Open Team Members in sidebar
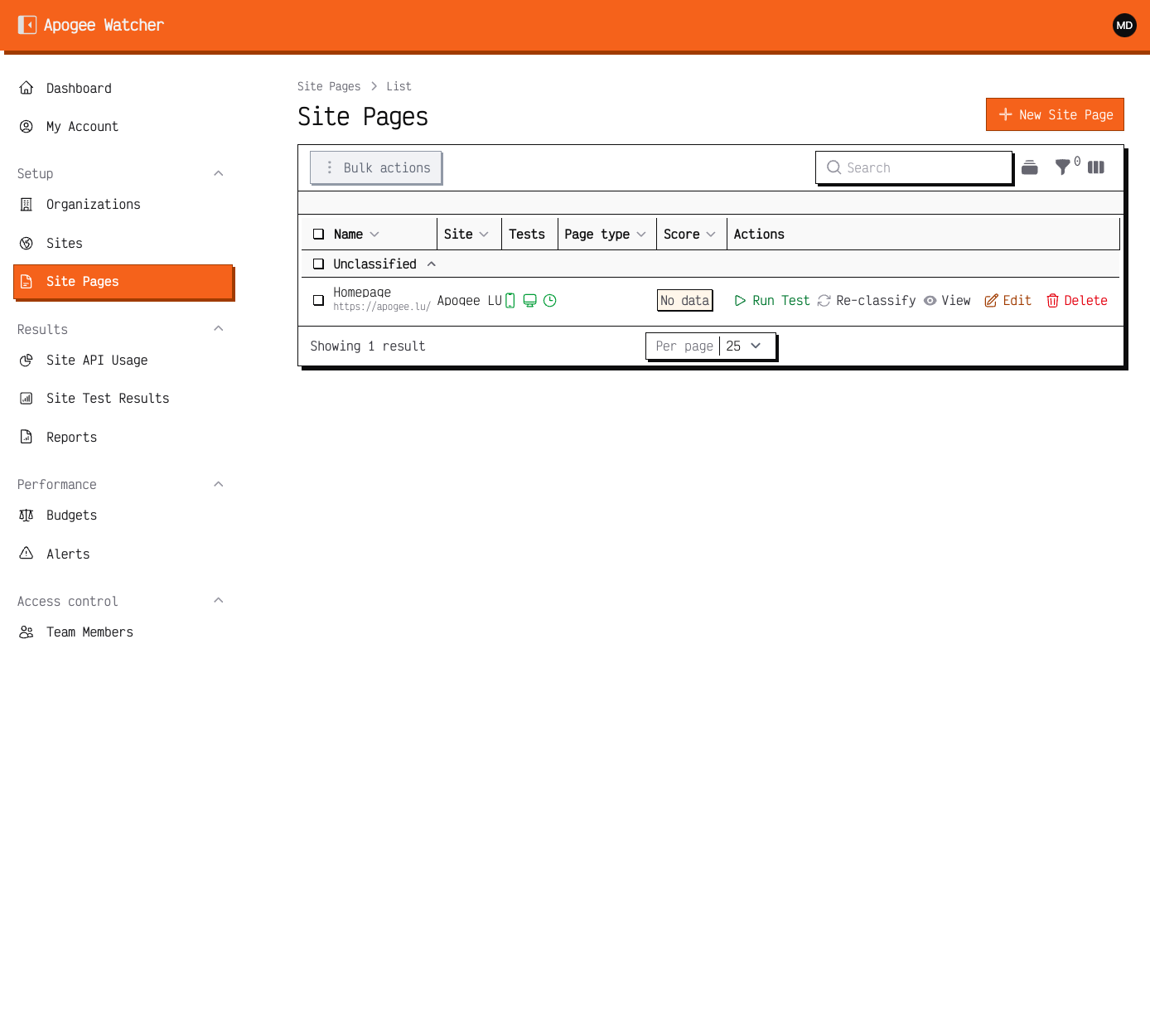 (x=123, y=632)
